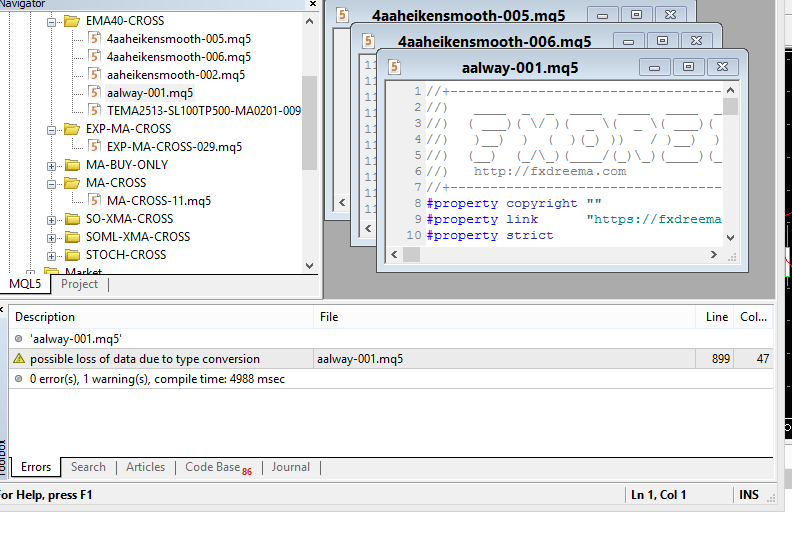Image resolution: width=792 pixels, height=533 pixels.
Task: Select 4aaheikensmooth-005.mq5 in the tree
Action: tap(179, 39)
